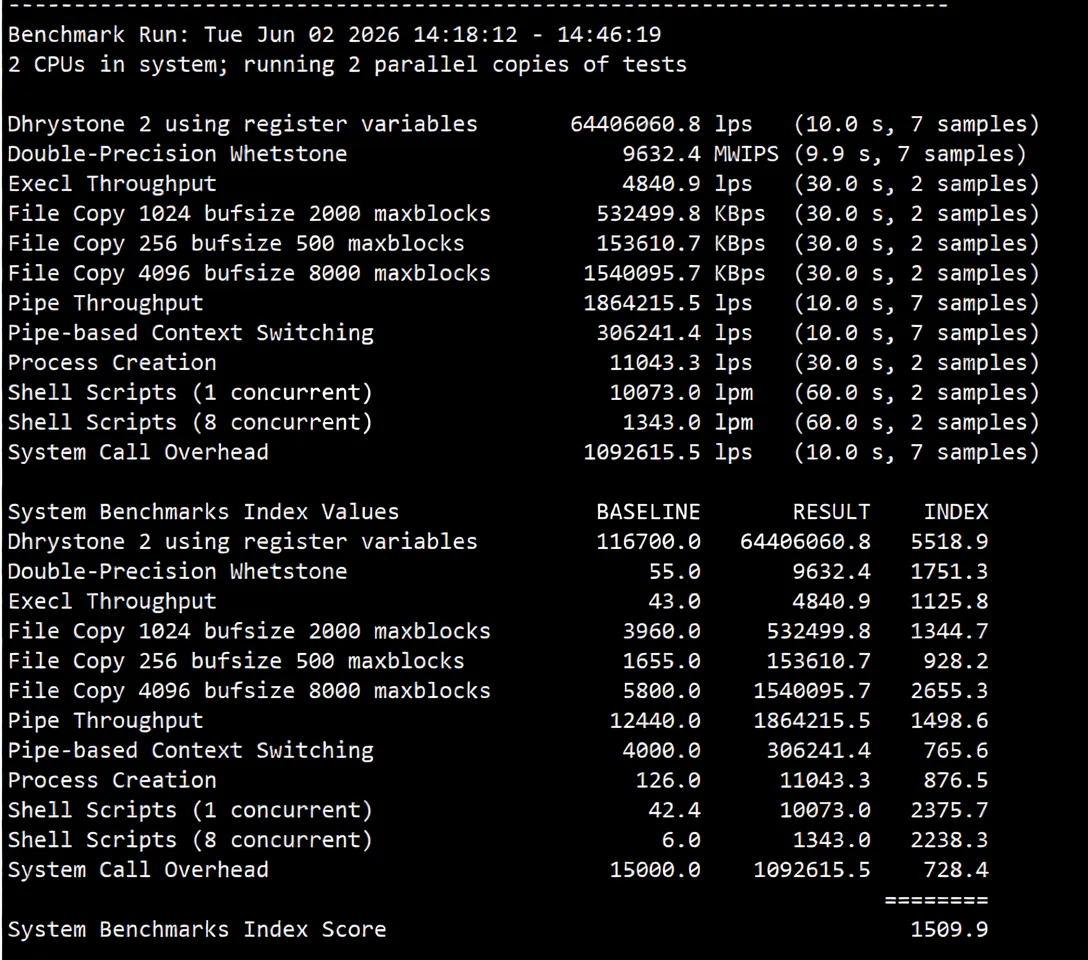Click the baseline value 12440.0
The width and height of the screenshot is (1088, 960).
[x=655, y=721]
